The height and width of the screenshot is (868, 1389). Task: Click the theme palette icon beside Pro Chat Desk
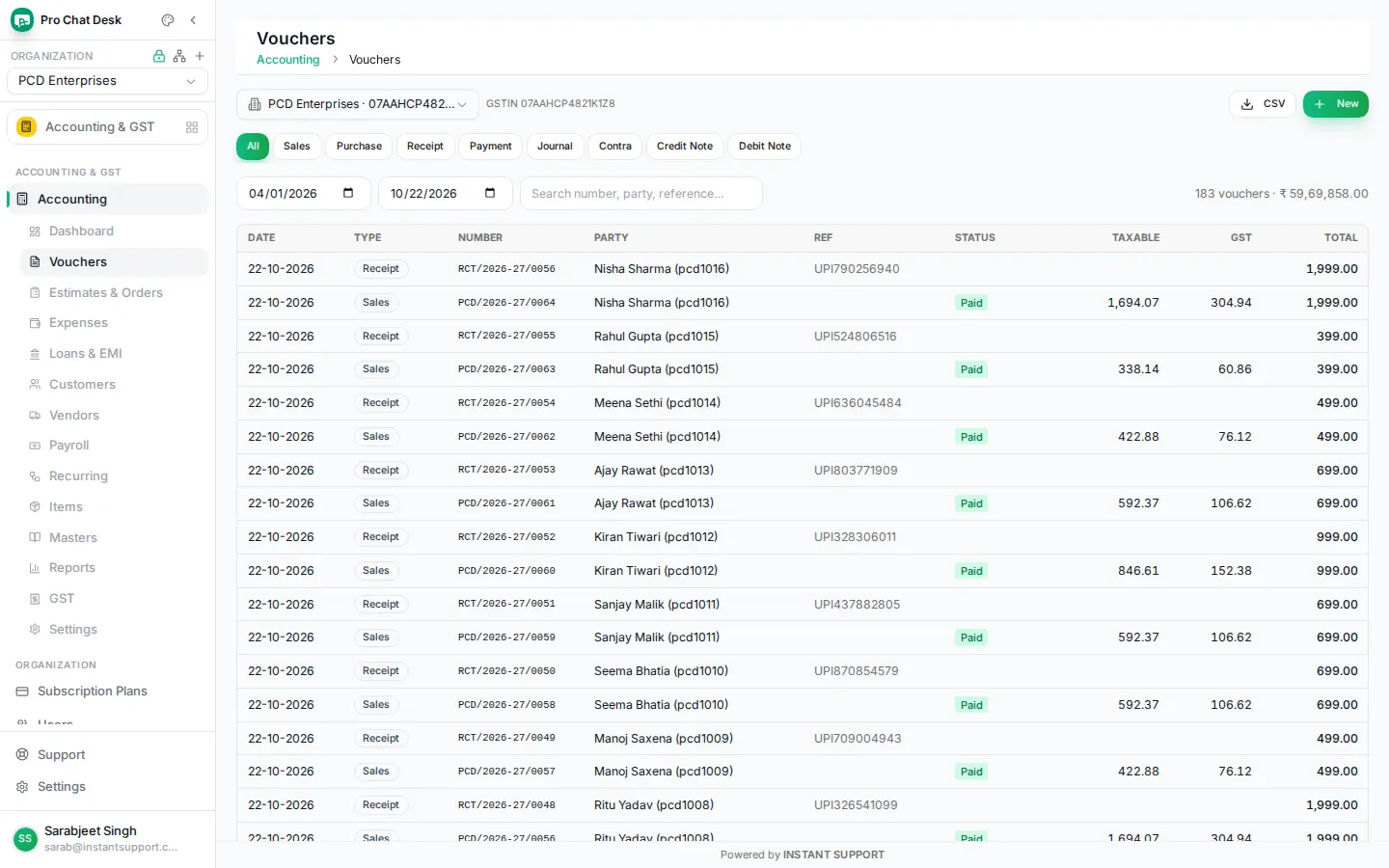168,20
